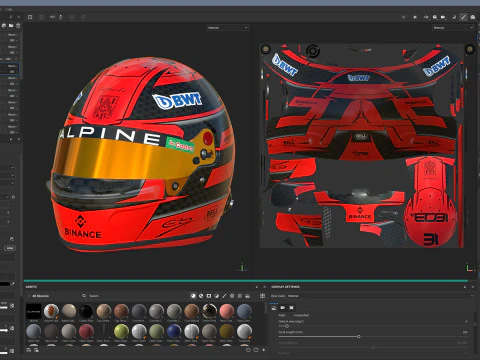Open 2D viewport Material mode dropdown
Image resolution: width=480 pixels, height=360 pixels.
coord(453,28)
